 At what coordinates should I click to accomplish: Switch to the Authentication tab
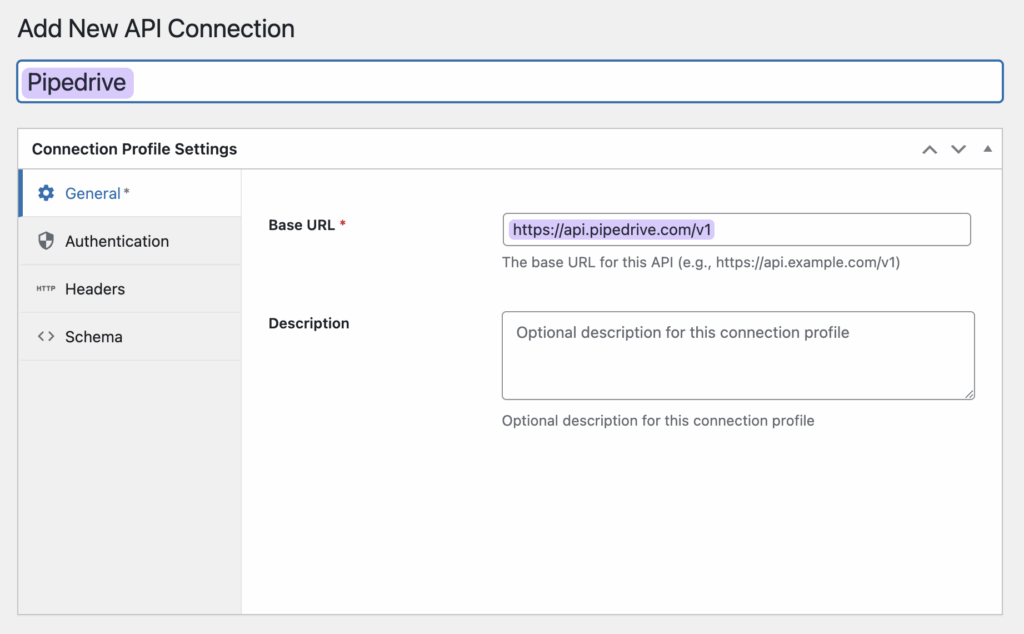117,240
